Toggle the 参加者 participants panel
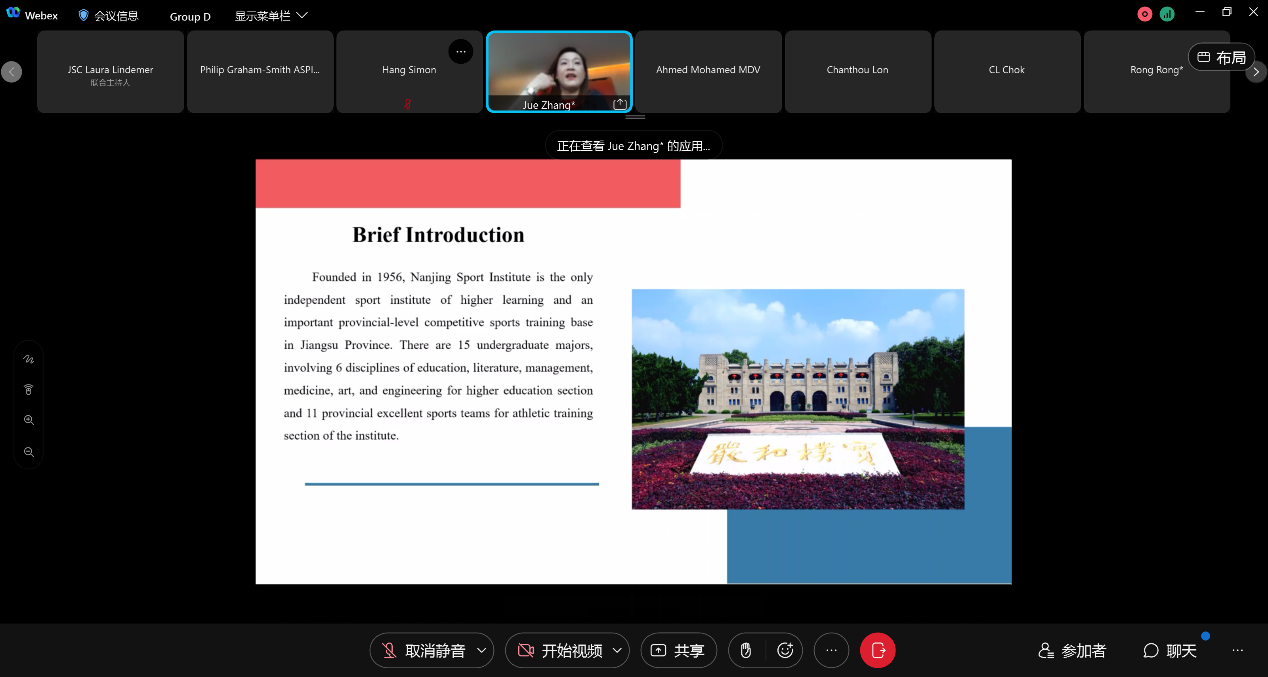The width and height of the screenshot is (1268, 677). [1072, 650]
